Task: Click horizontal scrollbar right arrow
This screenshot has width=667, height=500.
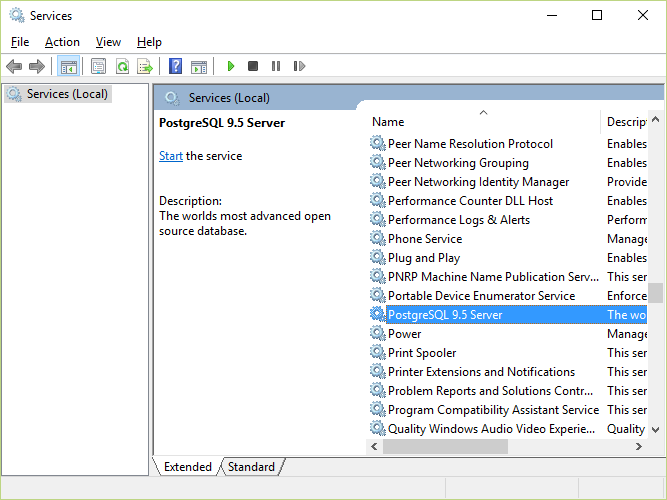Action: (x=638, y=446)
